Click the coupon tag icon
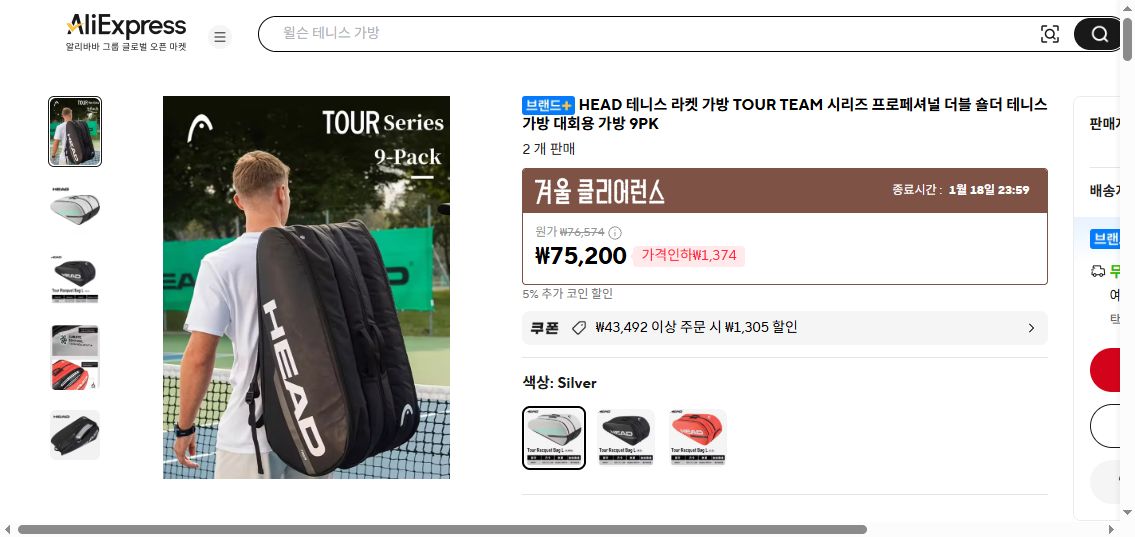This screenshot has height=537, width=1135. click(x=578, y=328)
